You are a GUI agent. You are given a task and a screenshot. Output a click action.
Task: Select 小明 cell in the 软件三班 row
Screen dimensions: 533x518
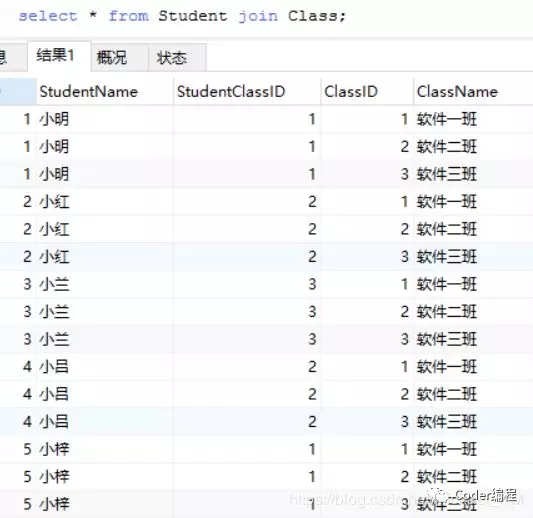click(x=105, y=174)
